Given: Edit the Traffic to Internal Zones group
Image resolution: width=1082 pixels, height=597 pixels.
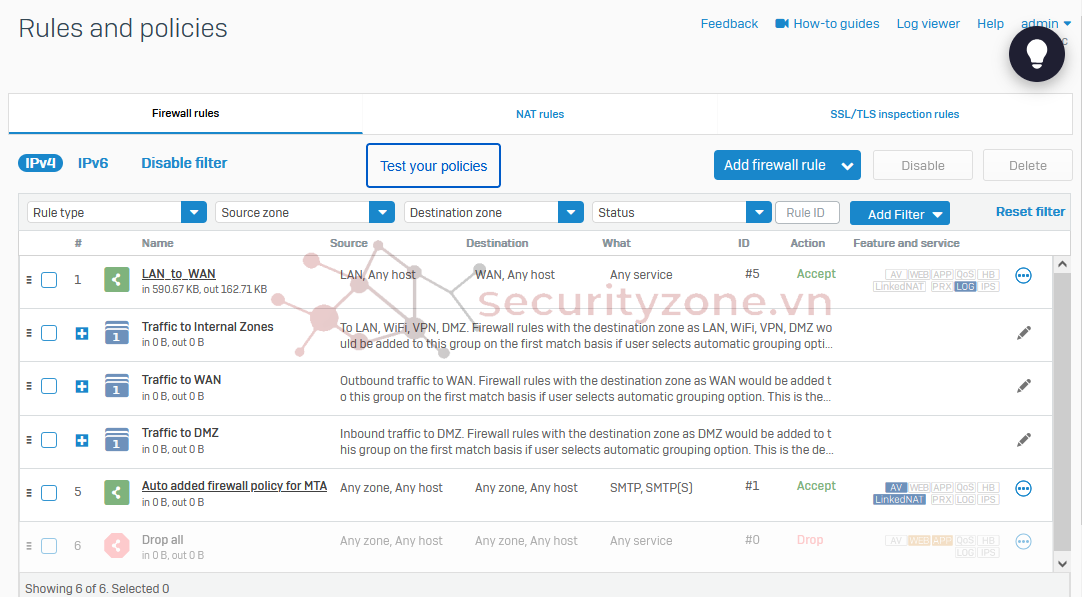Looking at the screenshot, I should click(x=1023, y=333).
